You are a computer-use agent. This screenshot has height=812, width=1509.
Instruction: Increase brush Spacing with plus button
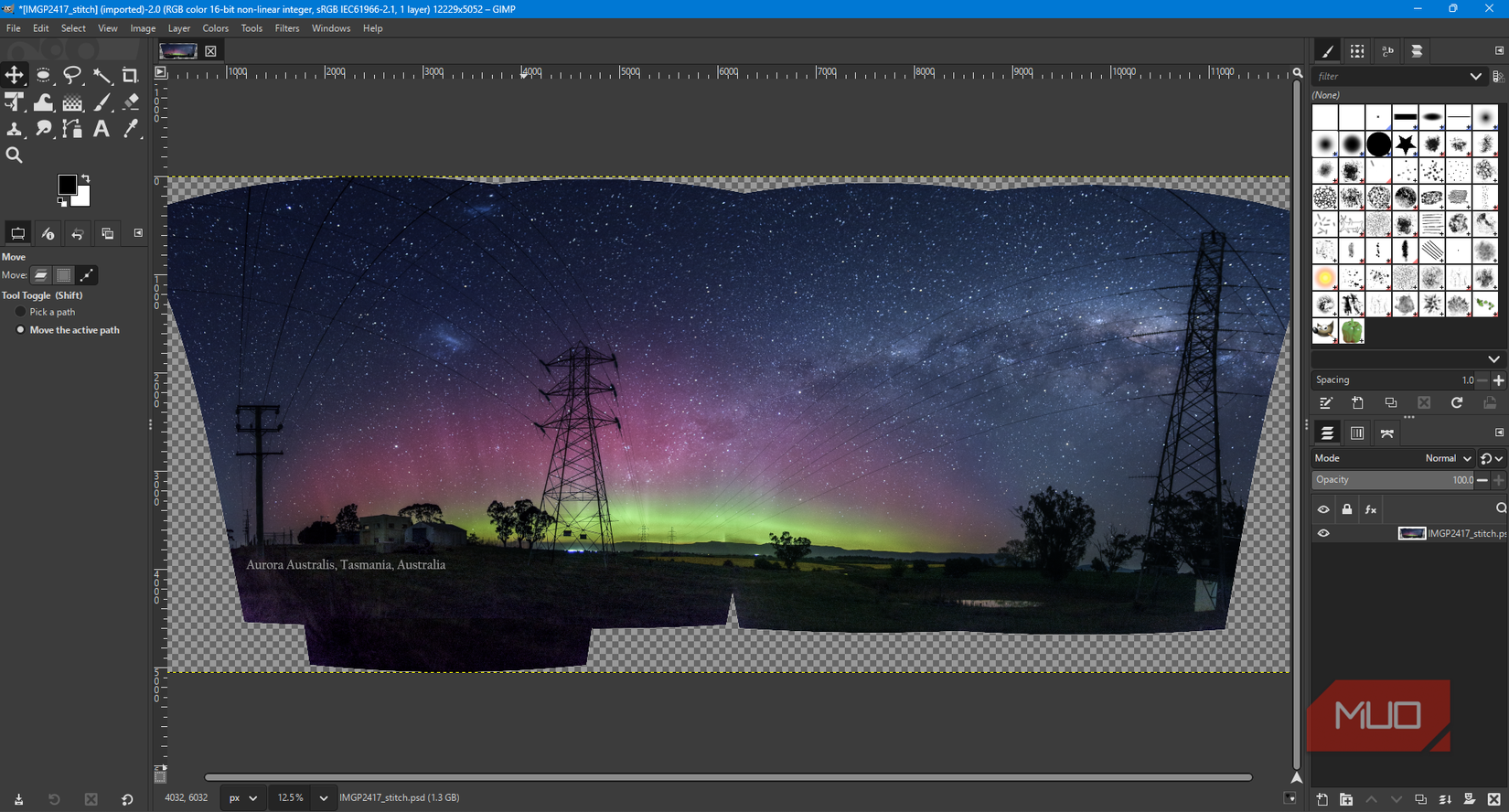click(1498, 379)
